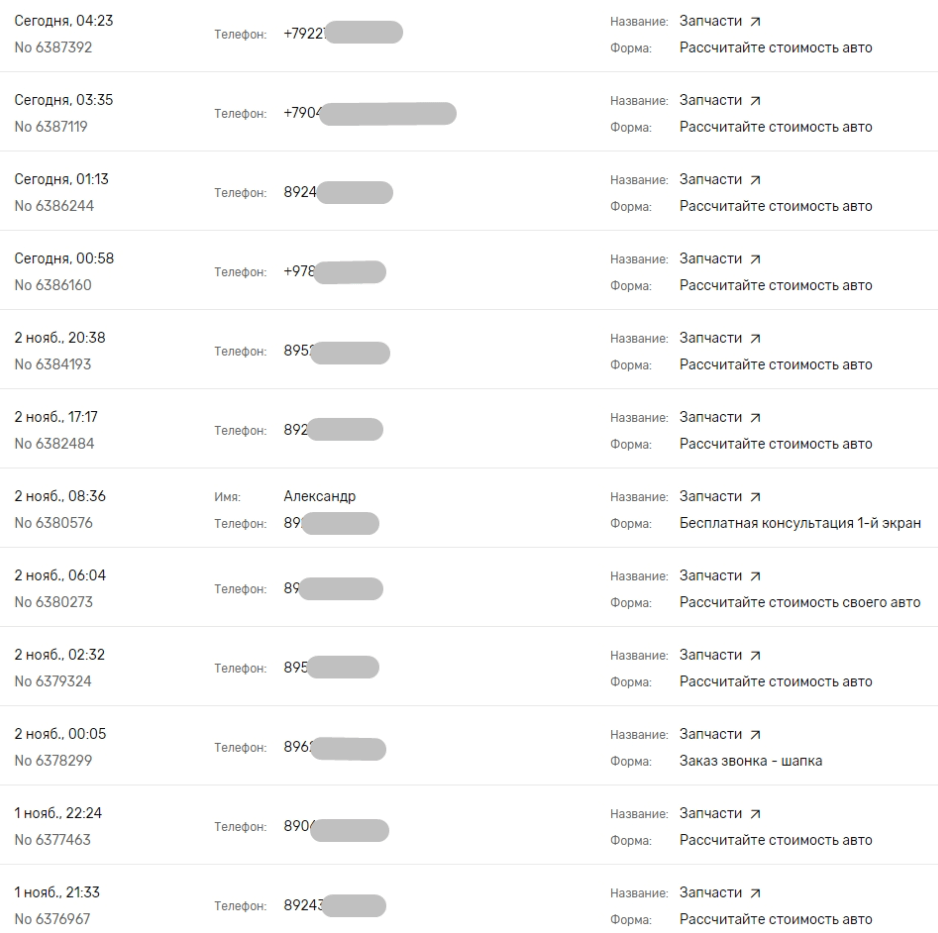Image resolution: width=938 pixels, height=933 pixels.
Task: Click the arrow icon in Александр's lead row
Action: (x=754, y=496)
